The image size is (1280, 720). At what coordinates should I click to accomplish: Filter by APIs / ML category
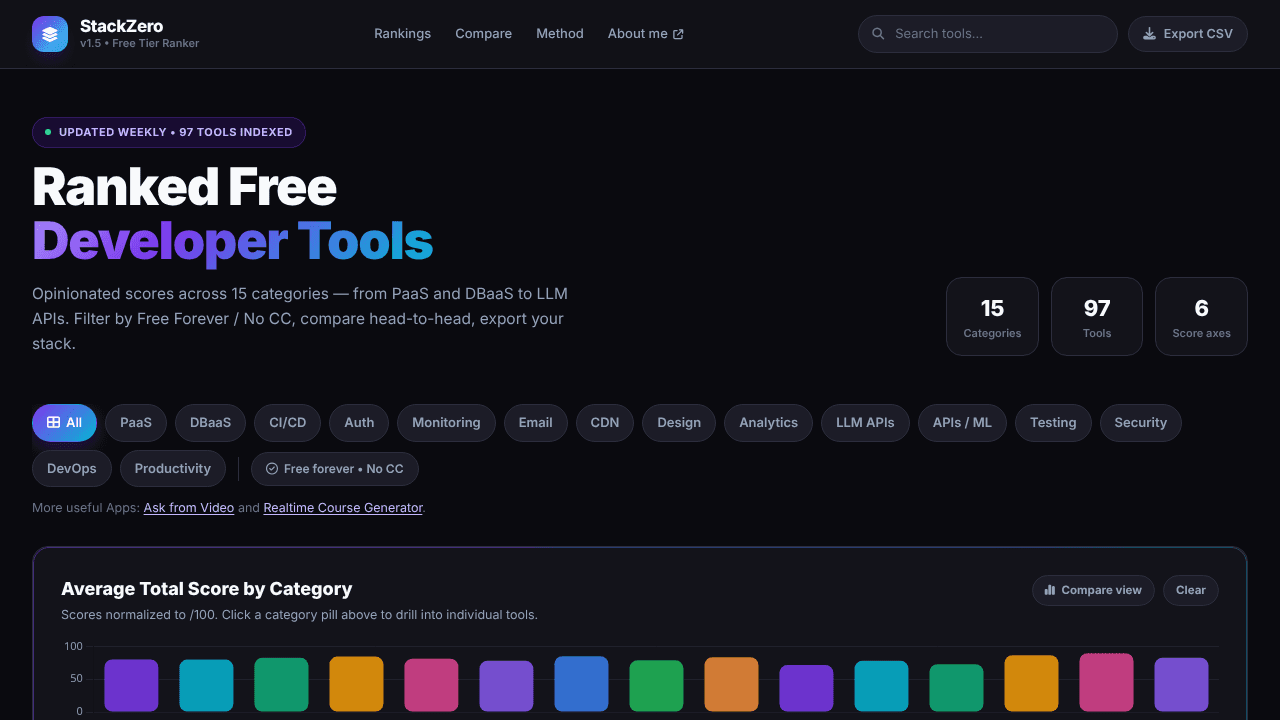pos(963,423)
